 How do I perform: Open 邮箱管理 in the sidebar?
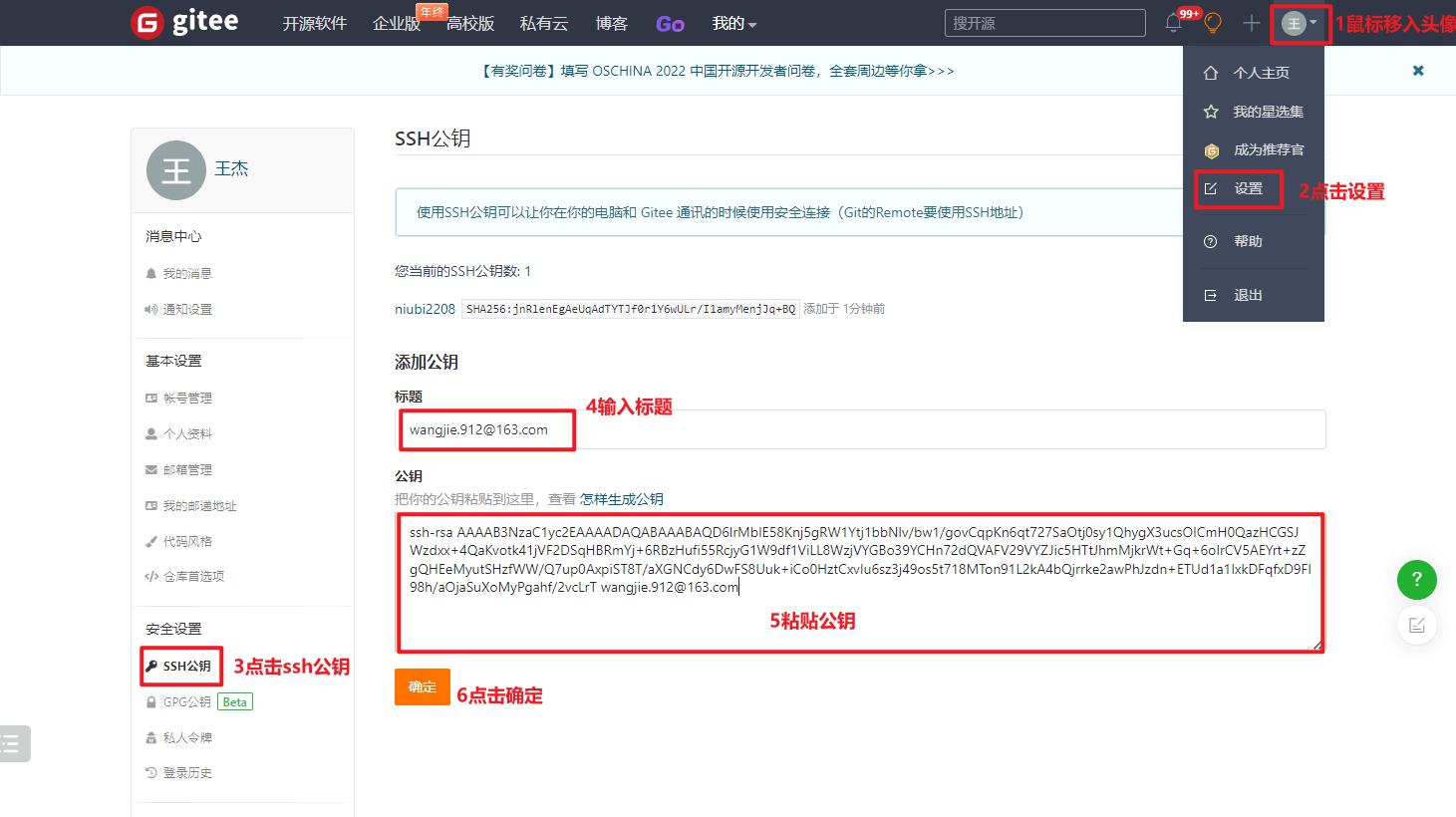187,469
